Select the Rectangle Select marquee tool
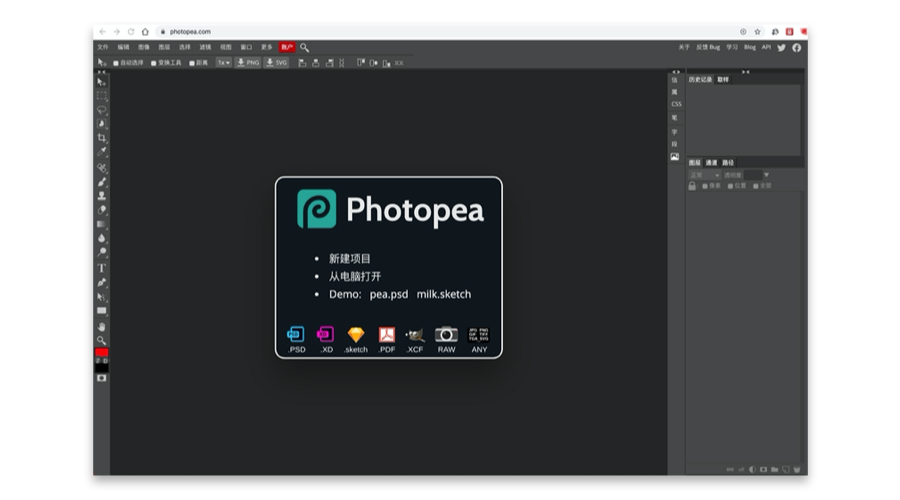Screen dimensions: 900x500 [x=102, y=96]
